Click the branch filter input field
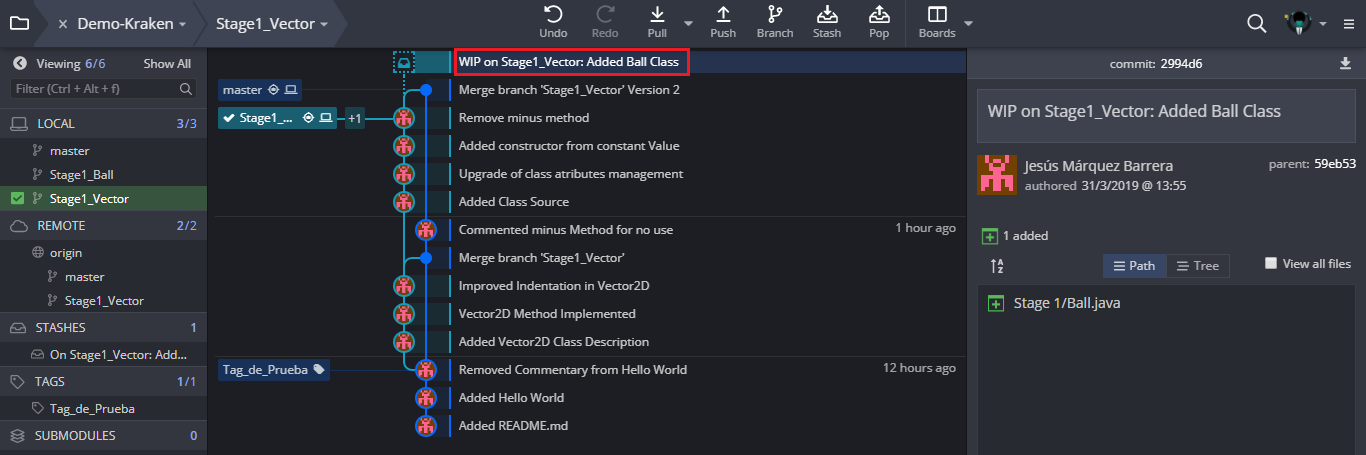The width and height of the screenshot is (1366, 455). (x=104, y=89)
